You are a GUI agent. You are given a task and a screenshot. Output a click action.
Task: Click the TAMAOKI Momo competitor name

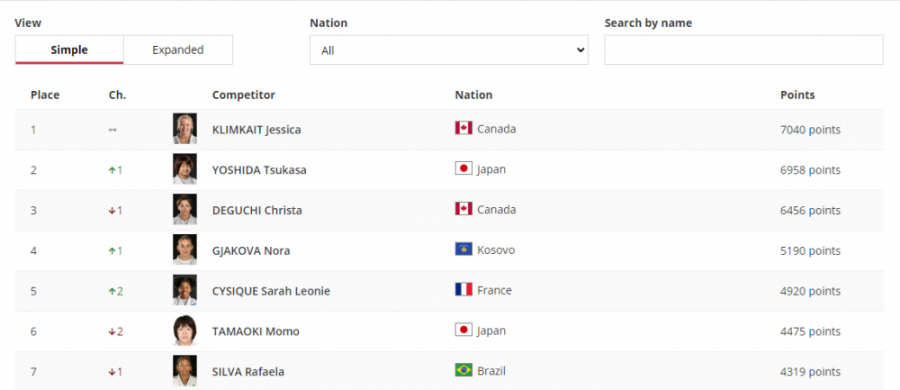[256, 331]
